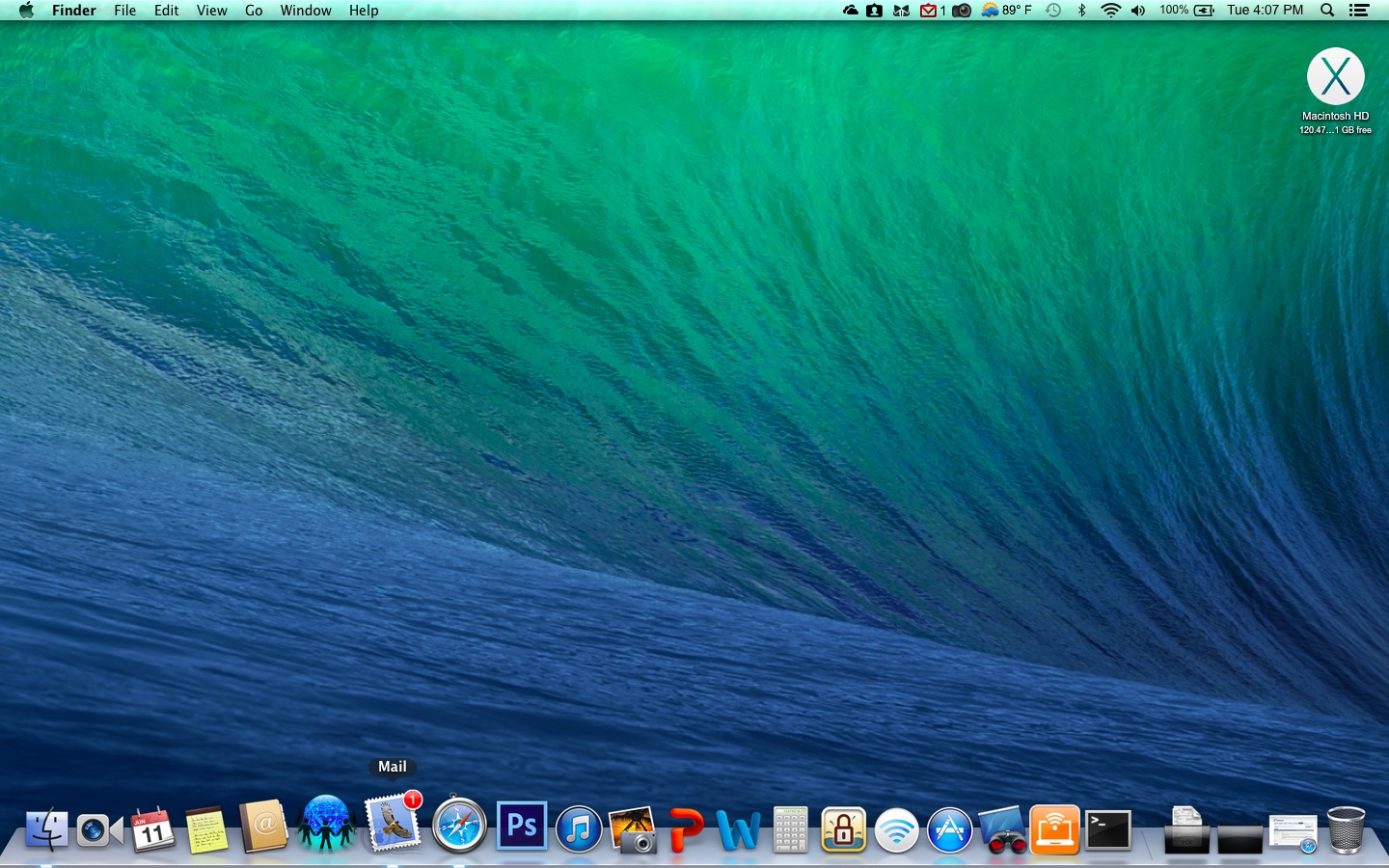
Task: Open the documents stack with PDF in Dock
Action: click(x=1186, y=830)
